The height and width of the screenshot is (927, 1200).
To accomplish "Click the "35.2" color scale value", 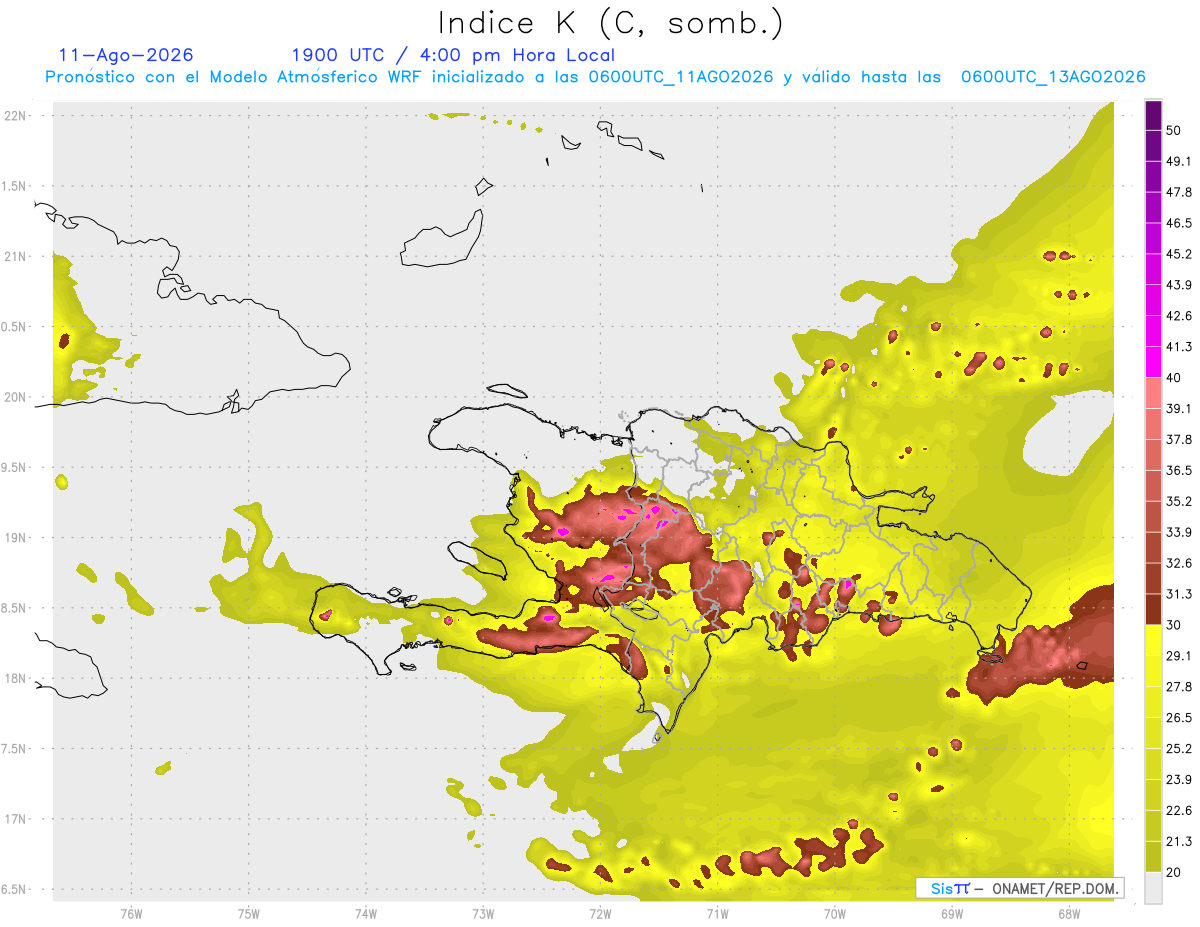I will pos(1178,501).
